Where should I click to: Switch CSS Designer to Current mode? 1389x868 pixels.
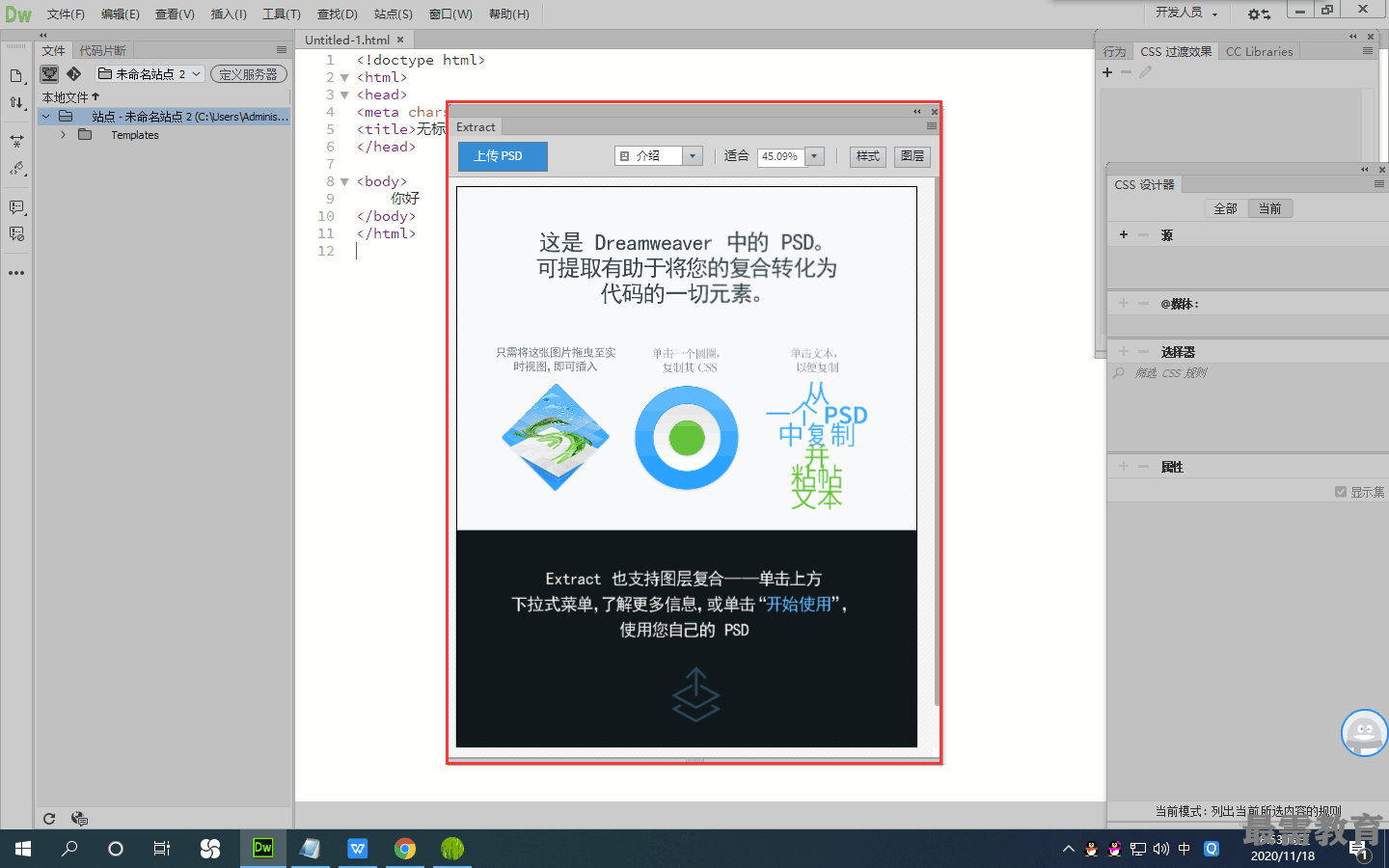click(1270, 208)
